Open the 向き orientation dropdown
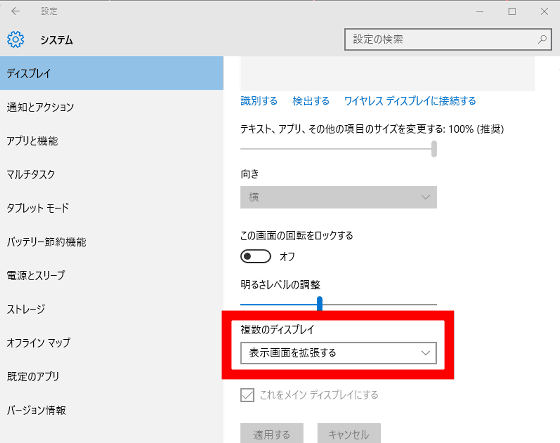This screenshot has height=443, width=560. pyautogui.click(x=338, y=197)
